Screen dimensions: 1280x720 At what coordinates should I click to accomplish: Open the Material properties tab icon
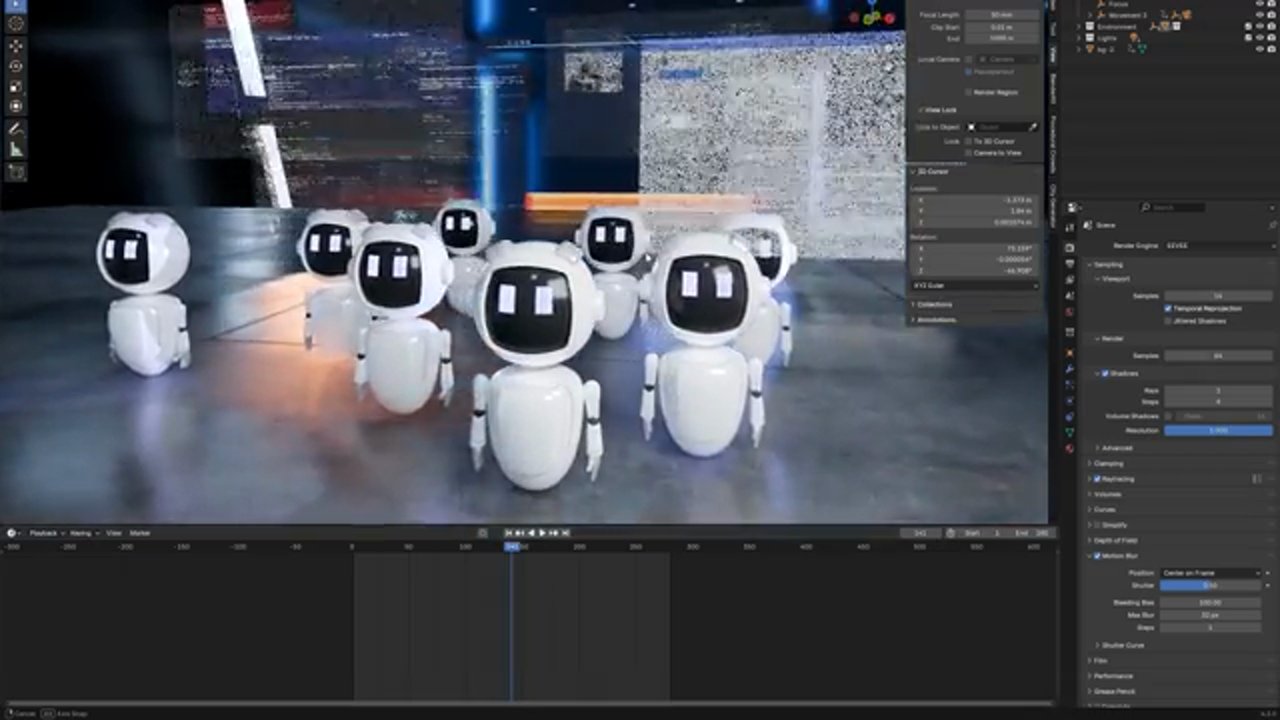(x=1070, y=449)
